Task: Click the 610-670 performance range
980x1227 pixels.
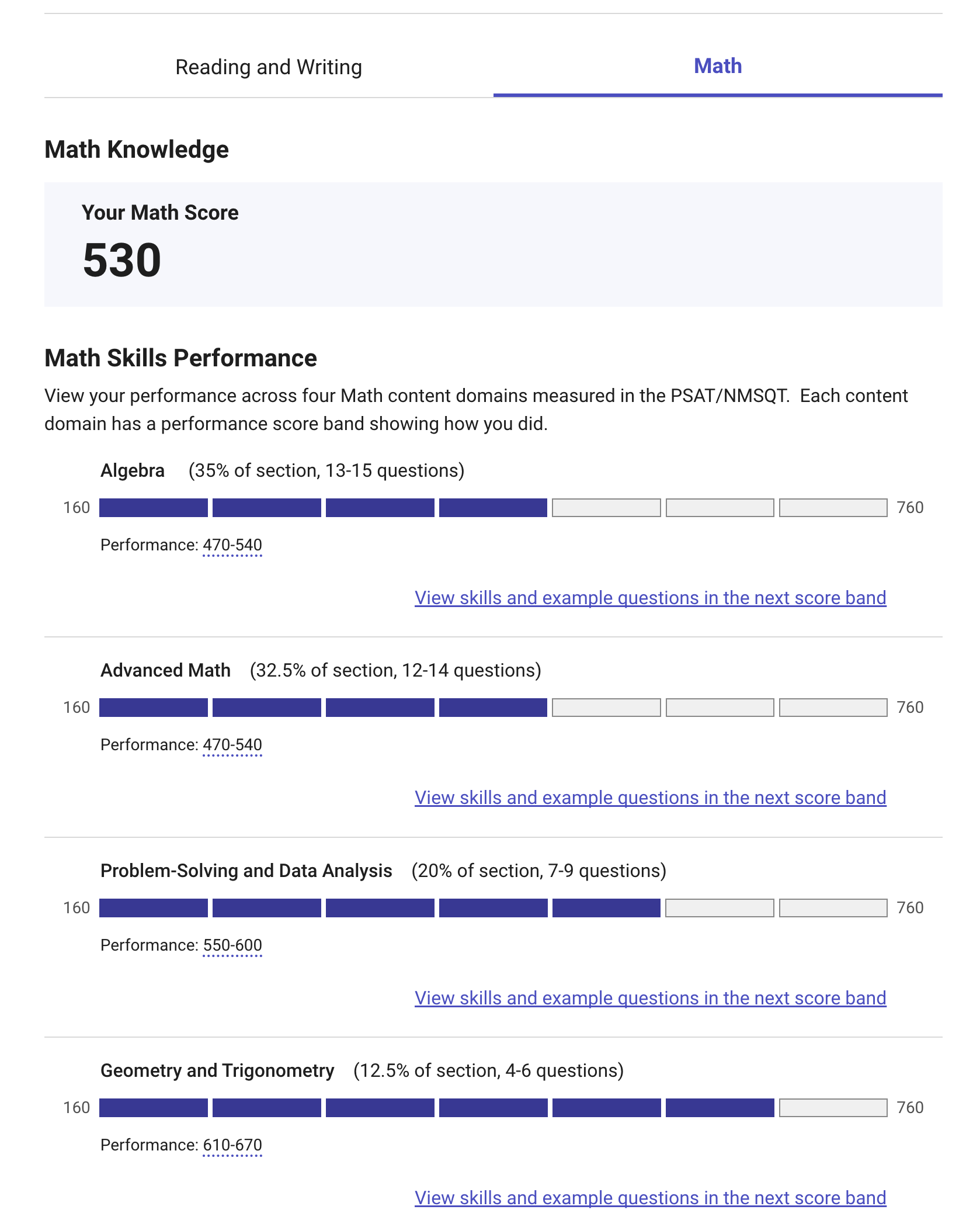Action: (232, 1145)
